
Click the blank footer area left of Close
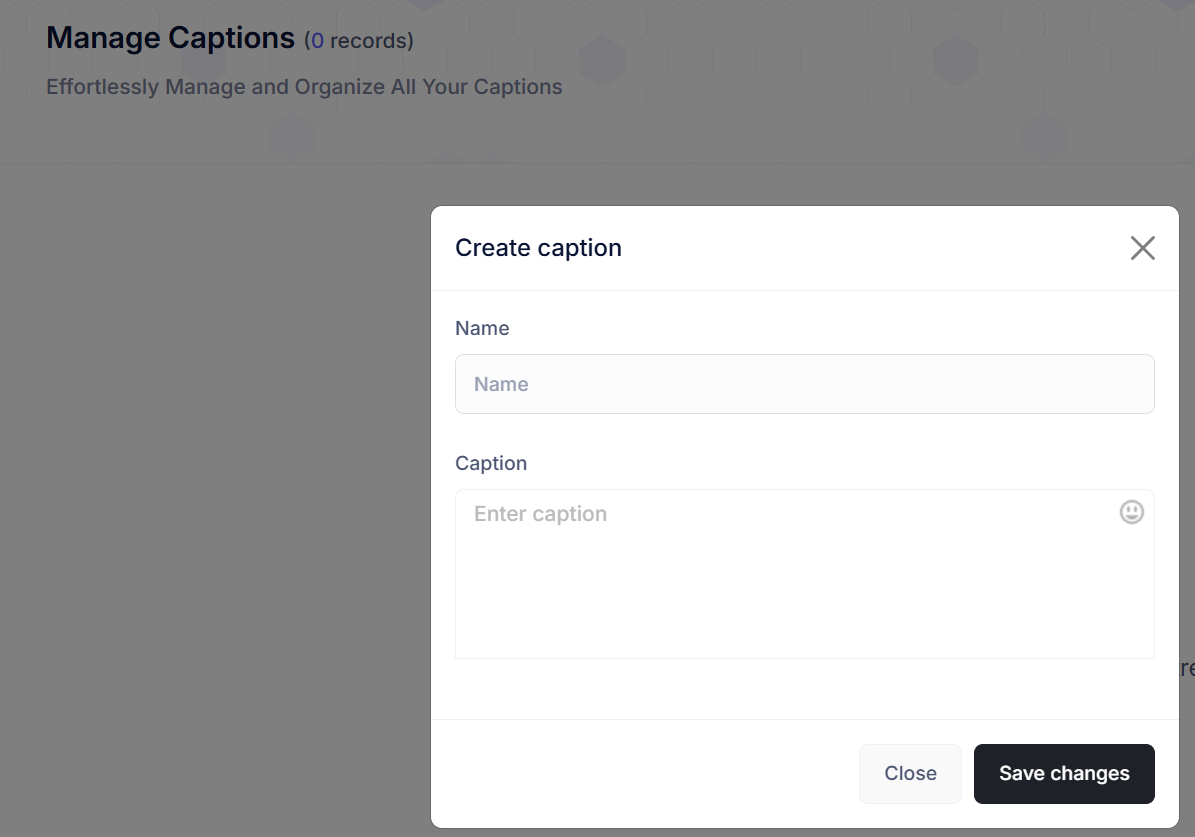[640, 773]
